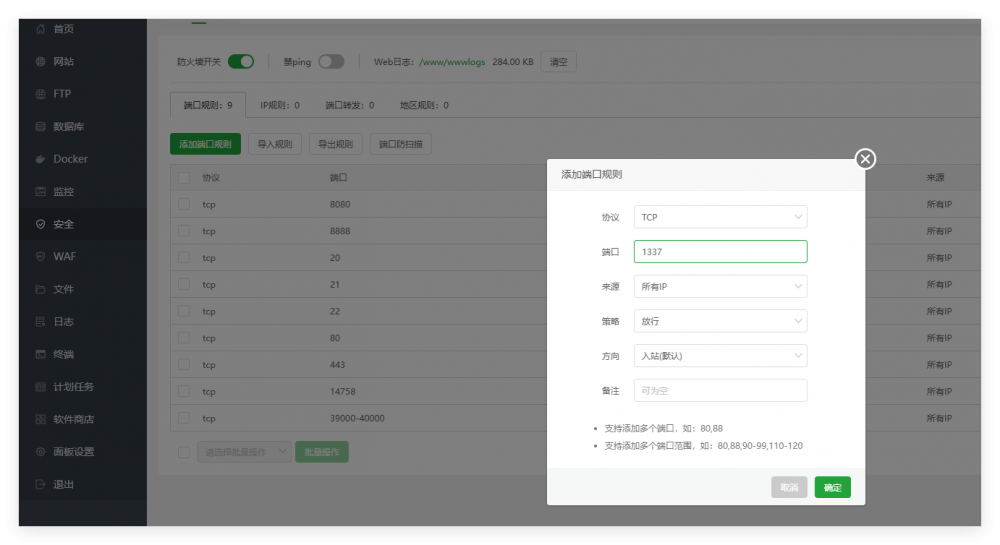Enable the block ping (禁ping) toggle
Viewport: 1000px width, 545px height.
tap(331, 62)
